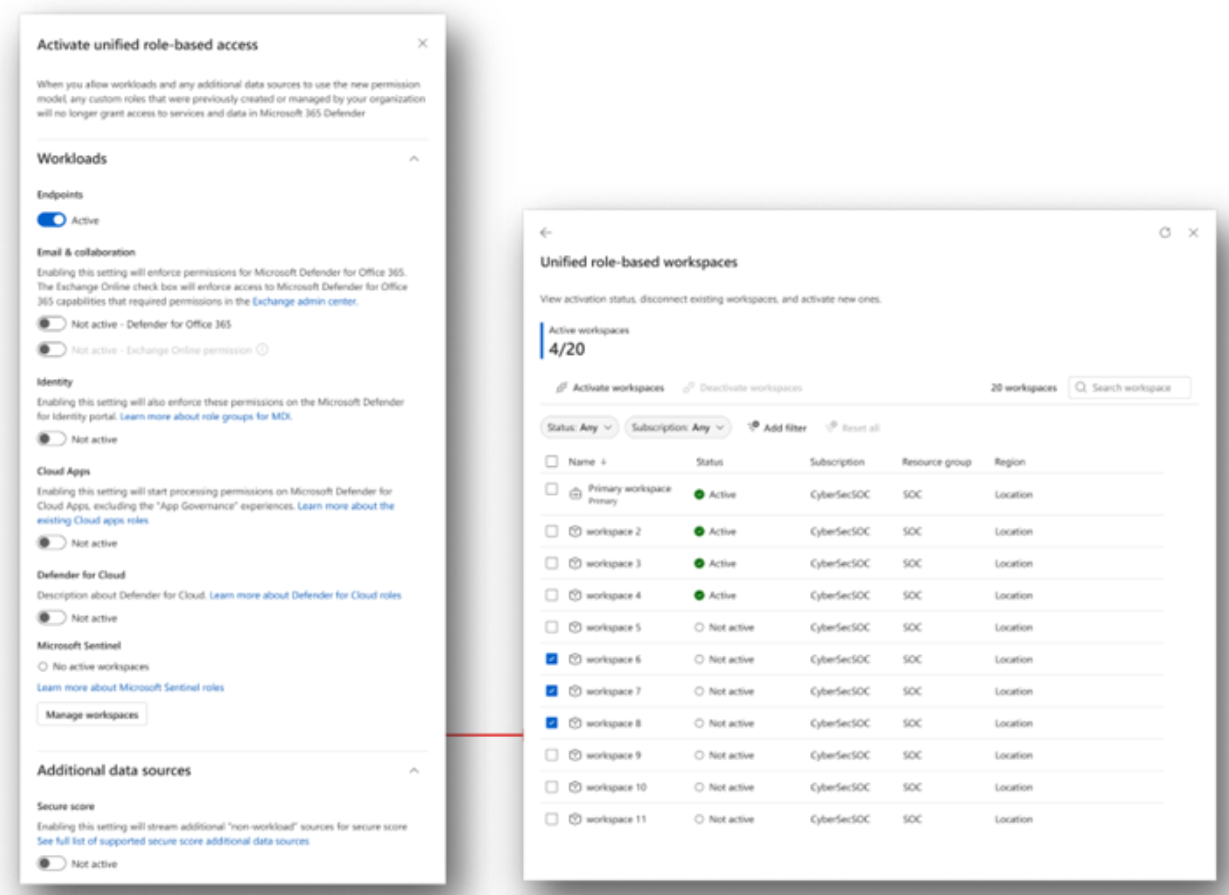Click the Reset all filters button
The width and height of the screenshot is (1229, 895).
tap(852, 428)
